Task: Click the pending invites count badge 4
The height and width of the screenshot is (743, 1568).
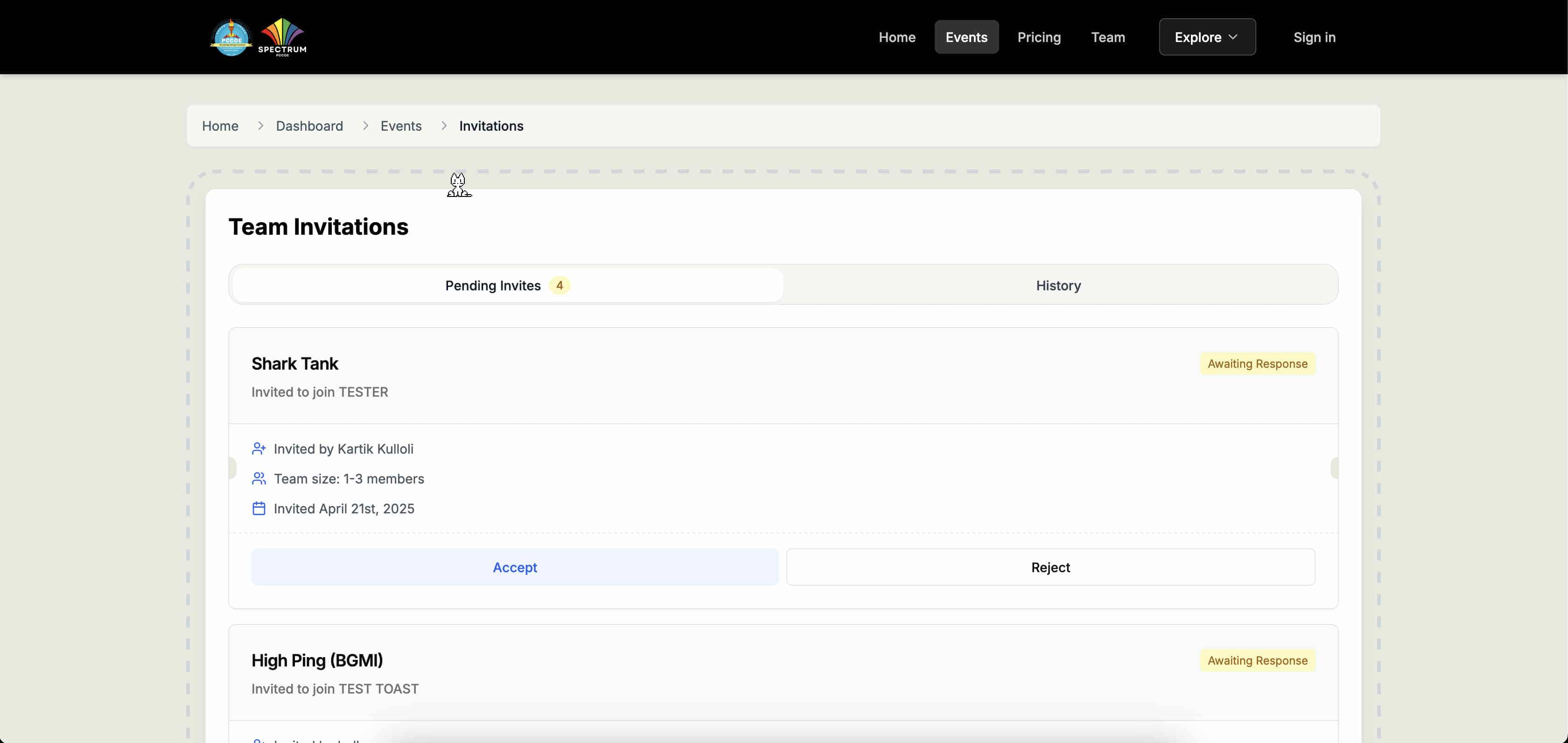Action: [559, 286]
